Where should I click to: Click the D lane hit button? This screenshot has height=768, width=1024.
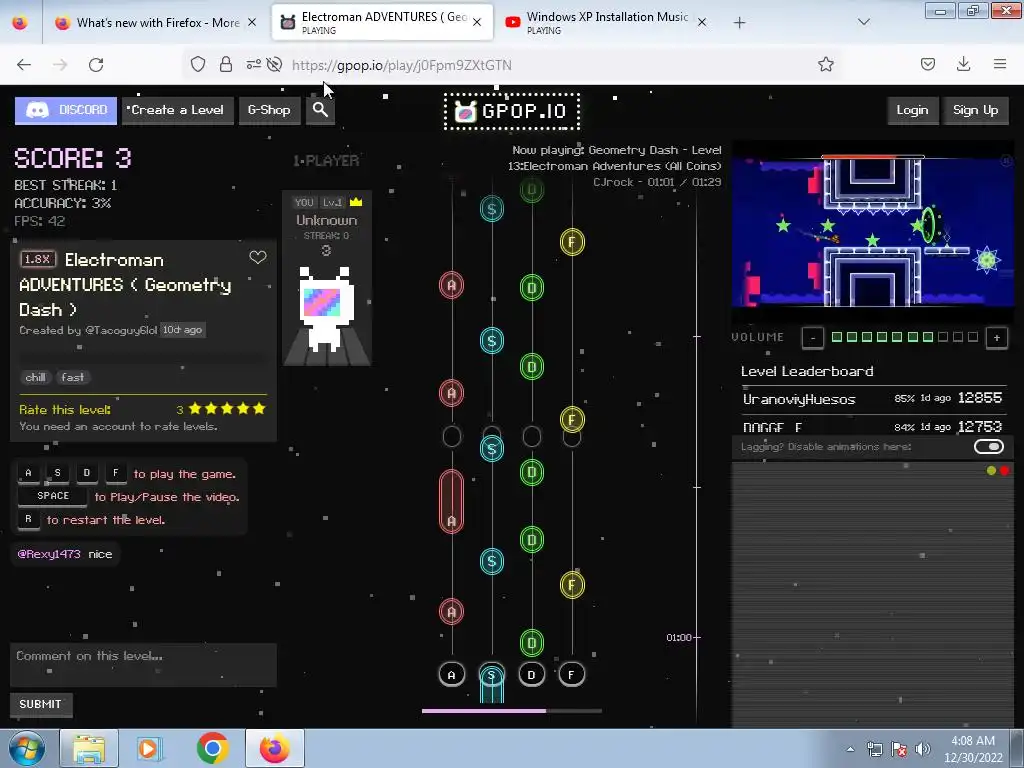532,675
